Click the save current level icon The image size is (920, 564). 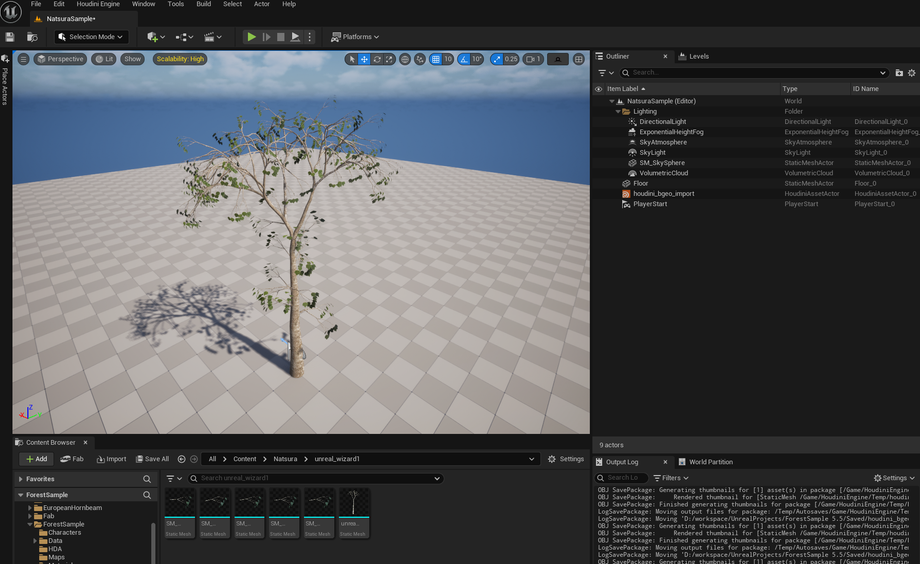pos(10,37)
